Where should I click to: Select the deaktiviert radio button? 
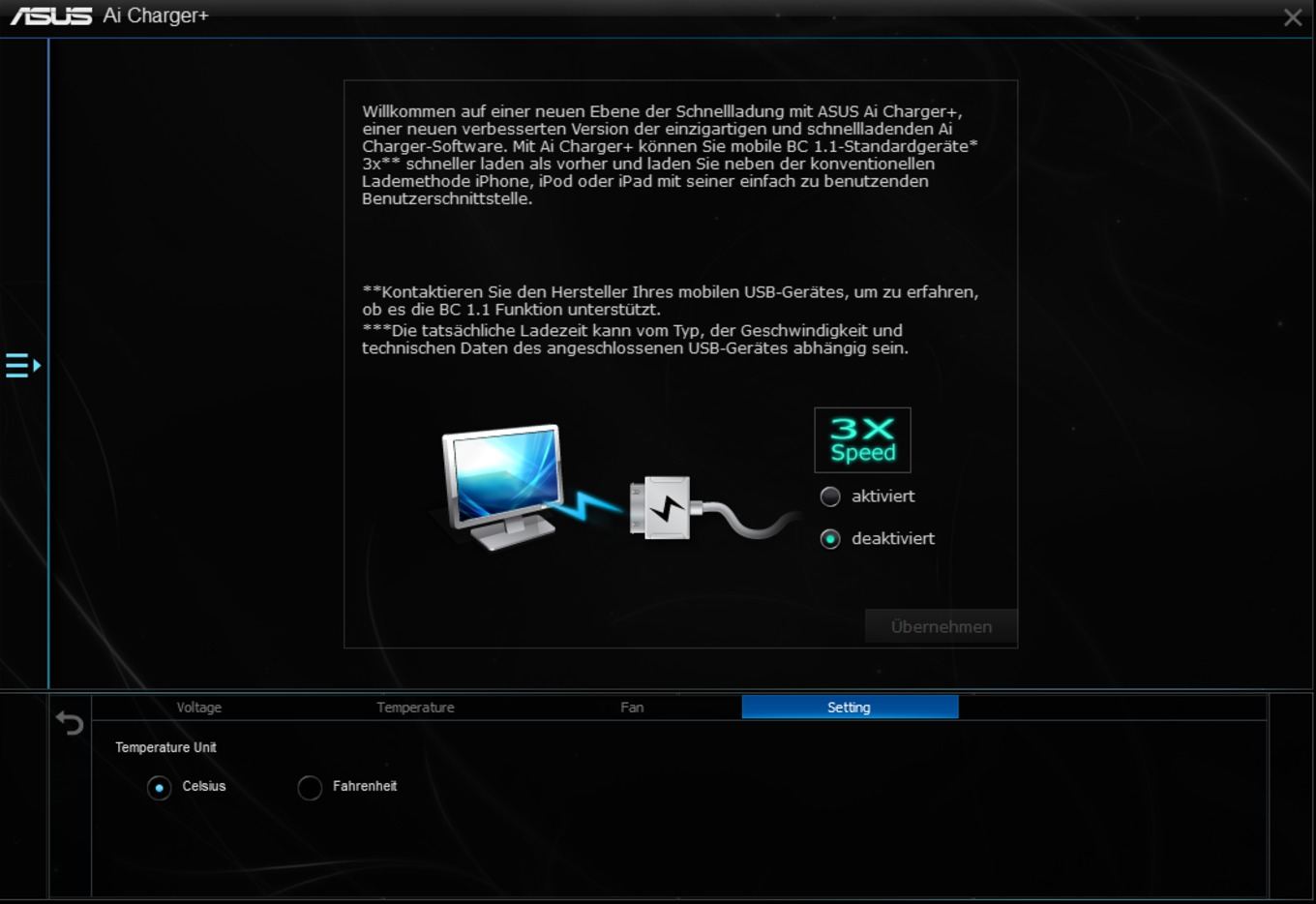830,539
